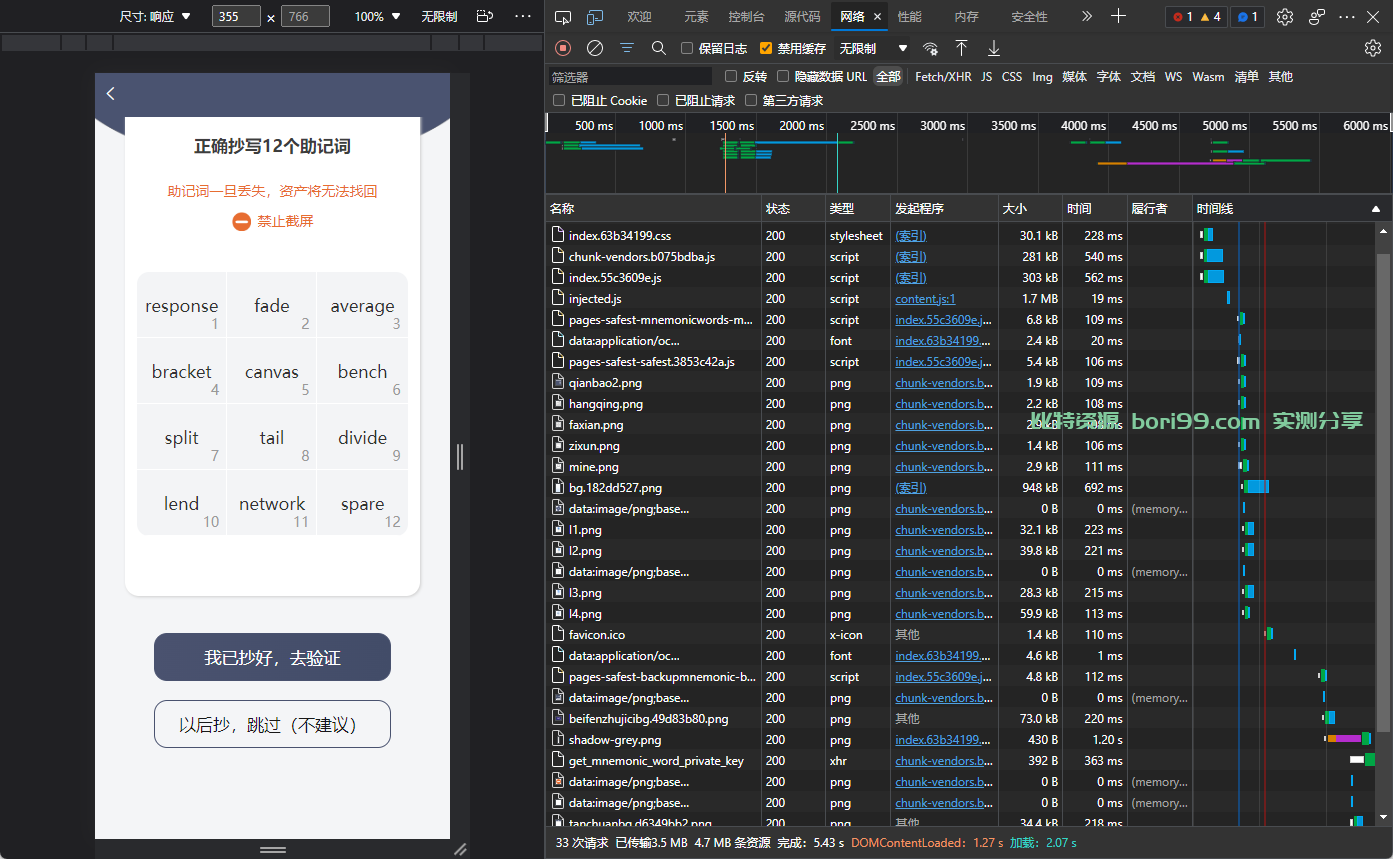The height and width of the screenshot is (859, 1393).
Task: Click the viewport height field 766
Action: click(x=305, y=16)
